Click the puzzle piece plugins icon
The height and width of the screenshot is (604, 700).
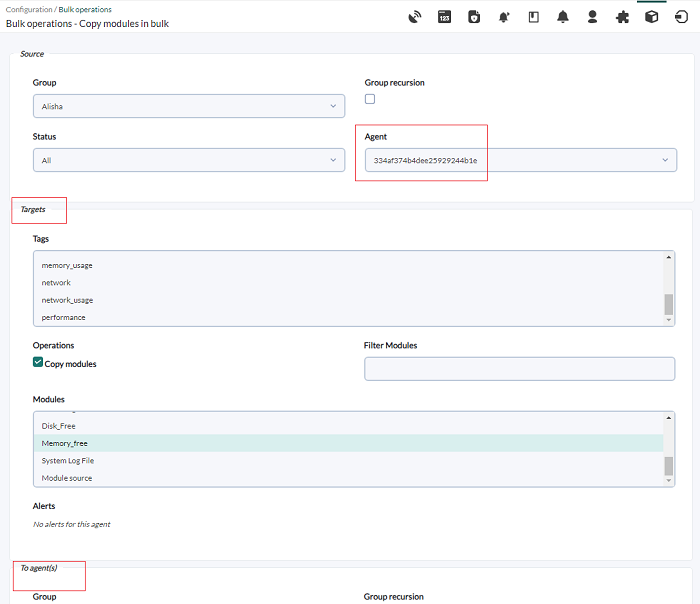622,17
